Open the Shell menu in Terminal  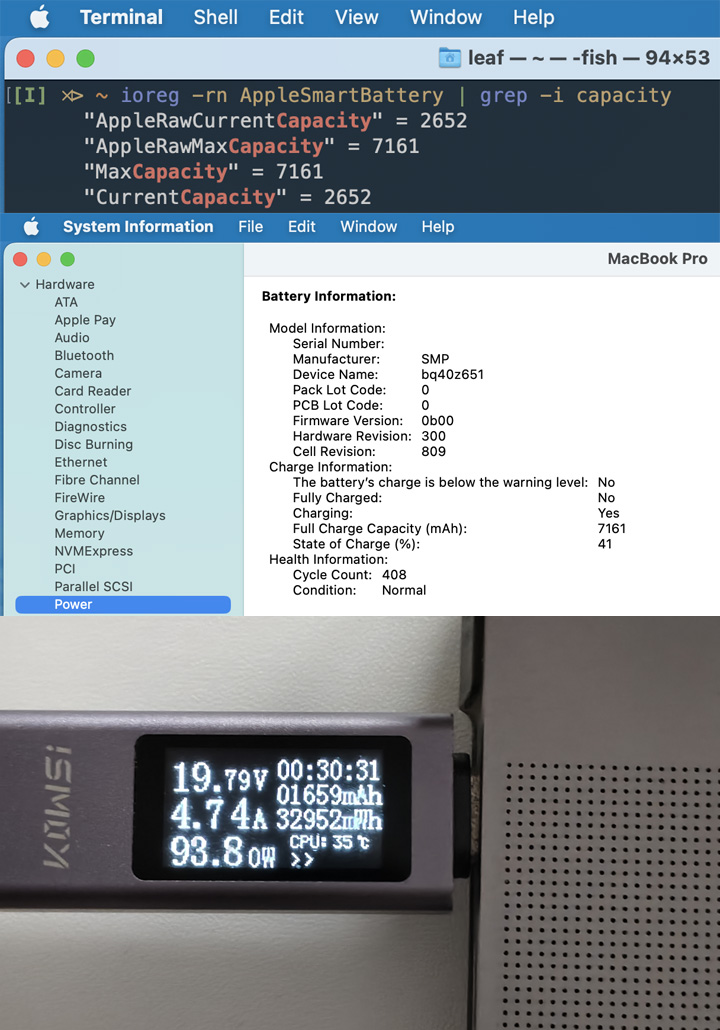(x=216, y=17)
